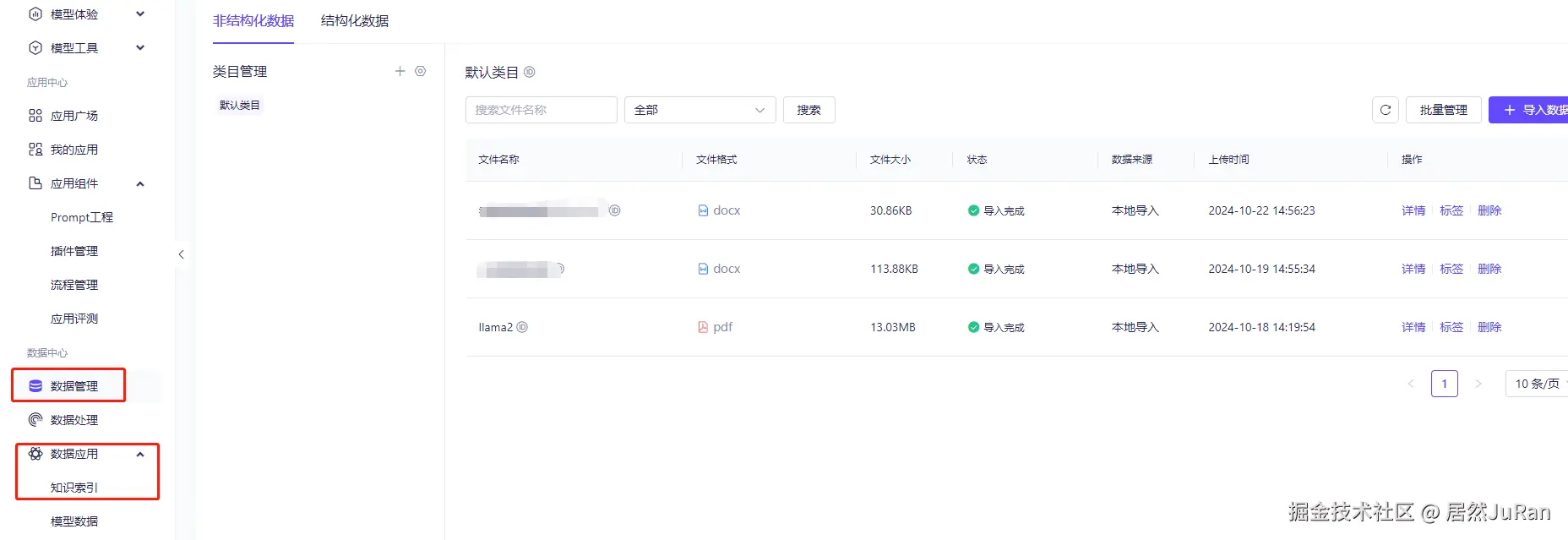Copy the ID icon beside llama2
Screen dimensions: 1568x540
point(522,327)
